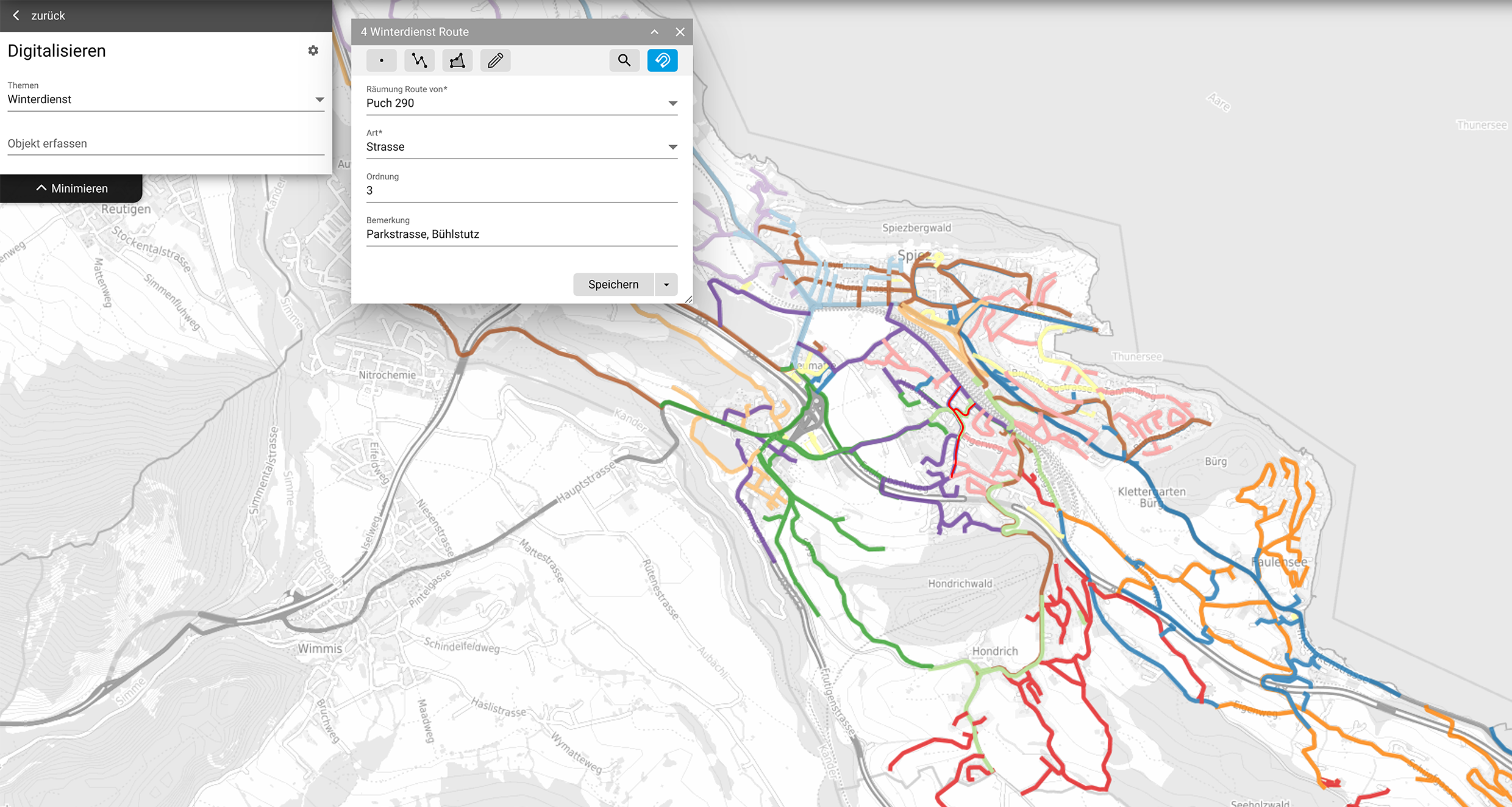Select the point drawing tool
This screenshot has width=1512, height=807.
382,60
